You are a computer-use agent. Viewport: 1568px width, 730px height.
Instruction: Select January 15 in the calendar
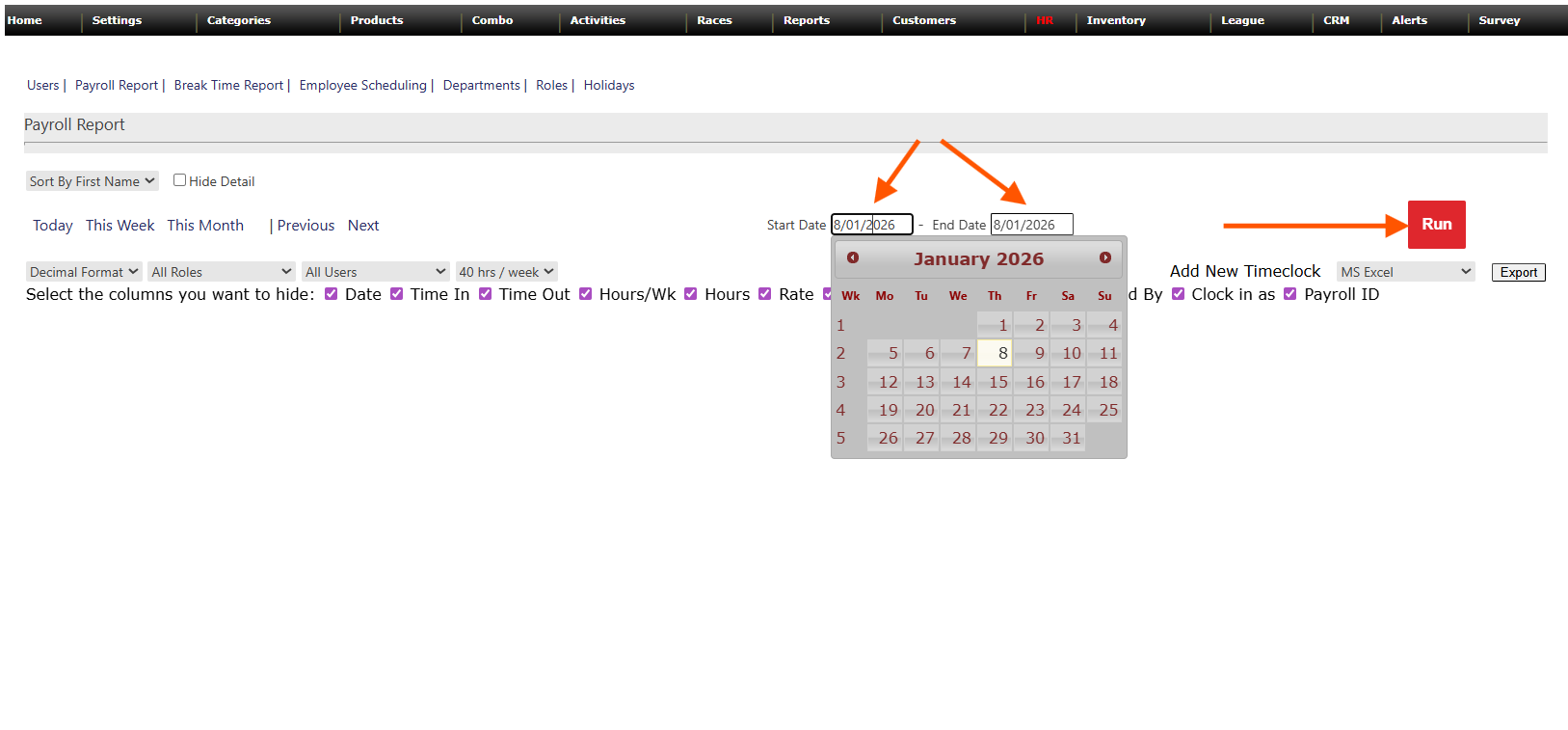[x=997, y=382]
